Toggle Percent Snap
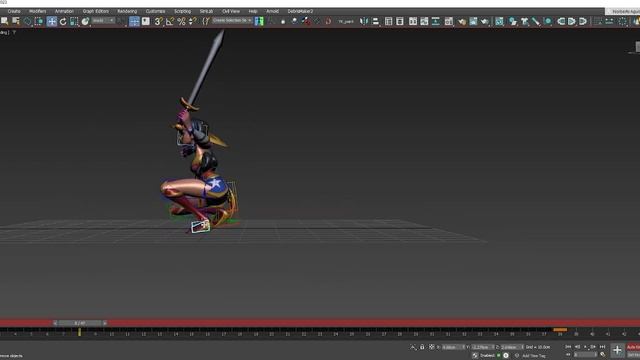This screenshot has height=360, width=640. (181, 21)
